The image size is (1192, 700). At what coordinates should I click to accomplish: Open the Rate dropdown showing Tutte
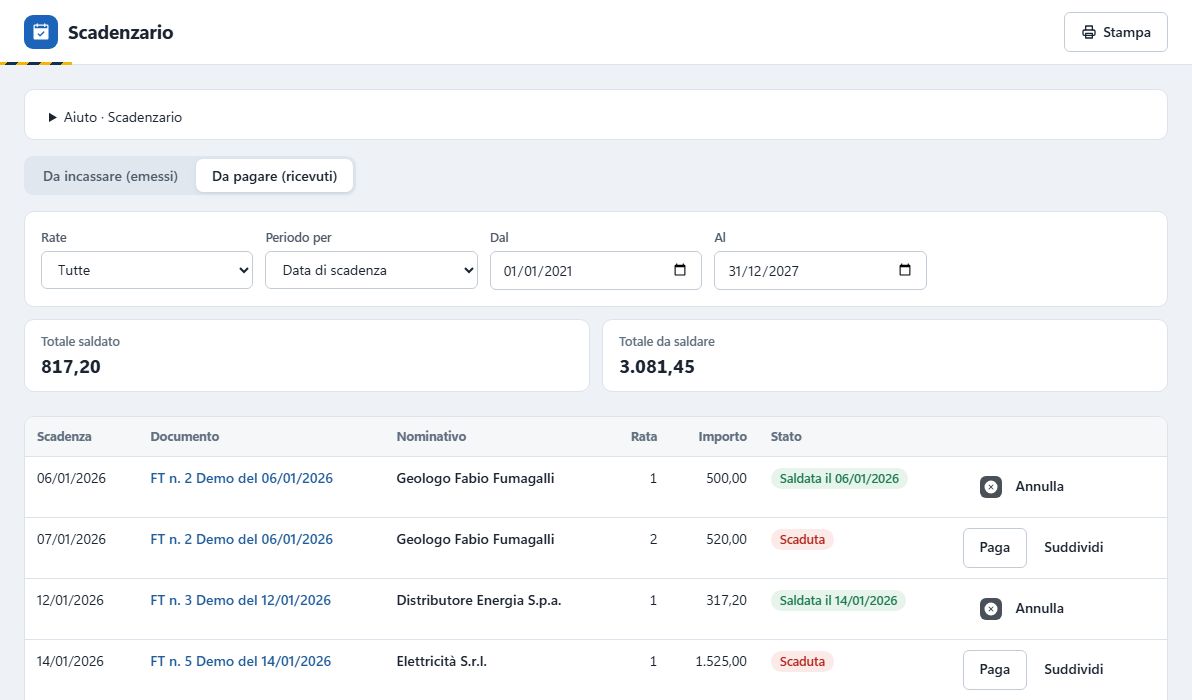tap(147, 270)
